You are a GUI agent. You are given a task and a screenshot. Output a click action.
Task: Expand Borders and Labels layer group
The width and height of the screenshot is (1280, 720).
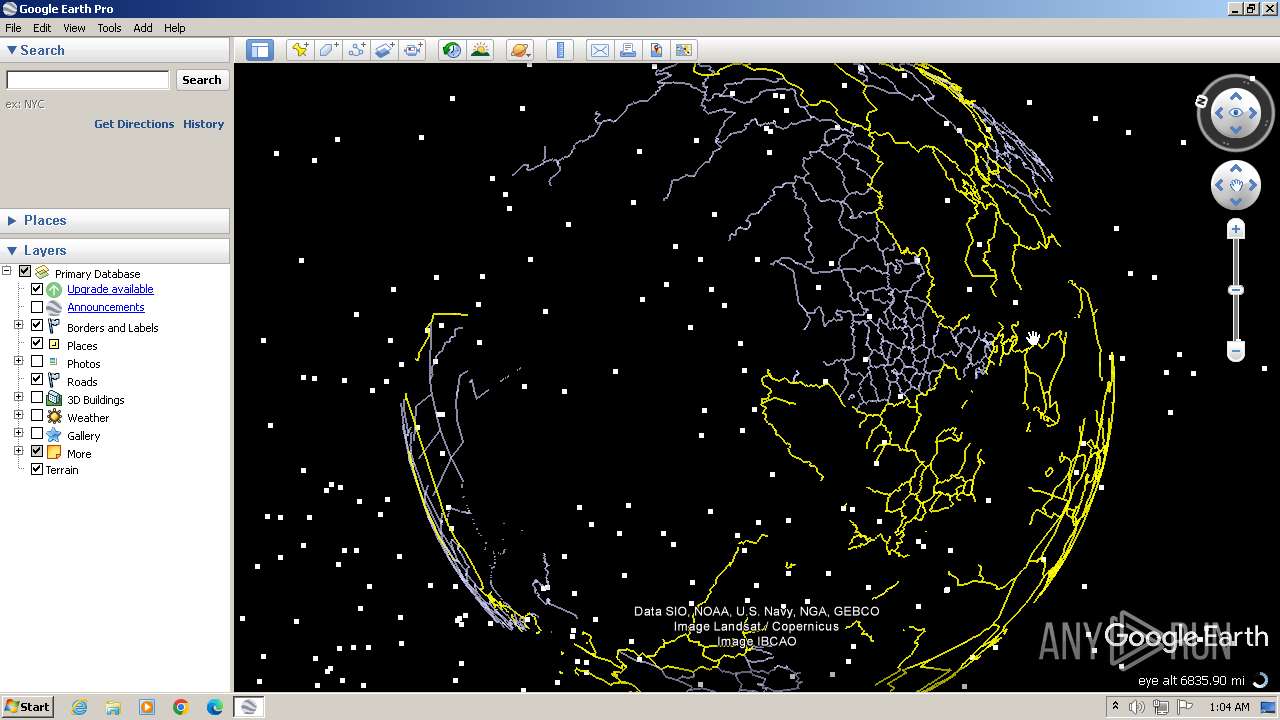[18, 325]
